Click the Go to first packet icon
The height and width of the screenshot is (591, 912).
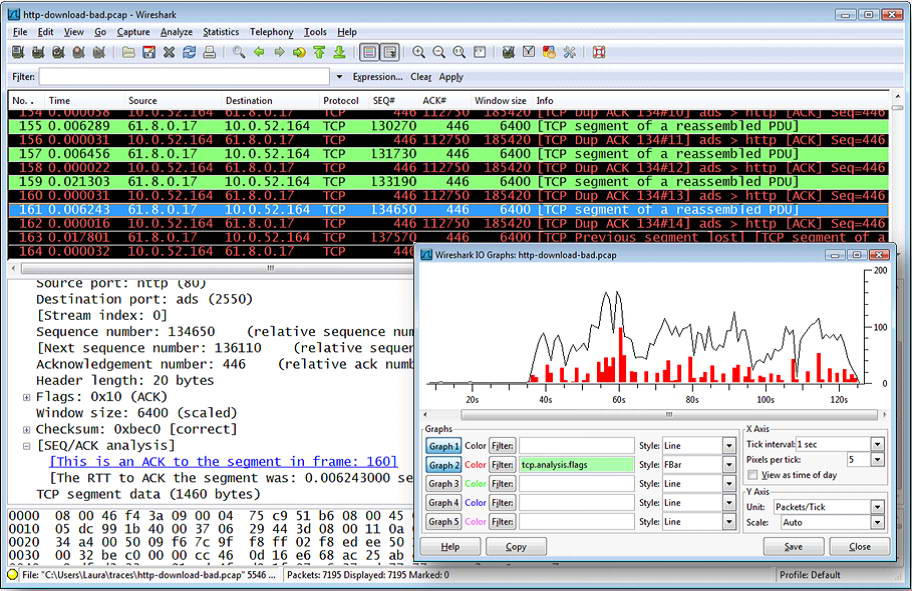[320, 52]
